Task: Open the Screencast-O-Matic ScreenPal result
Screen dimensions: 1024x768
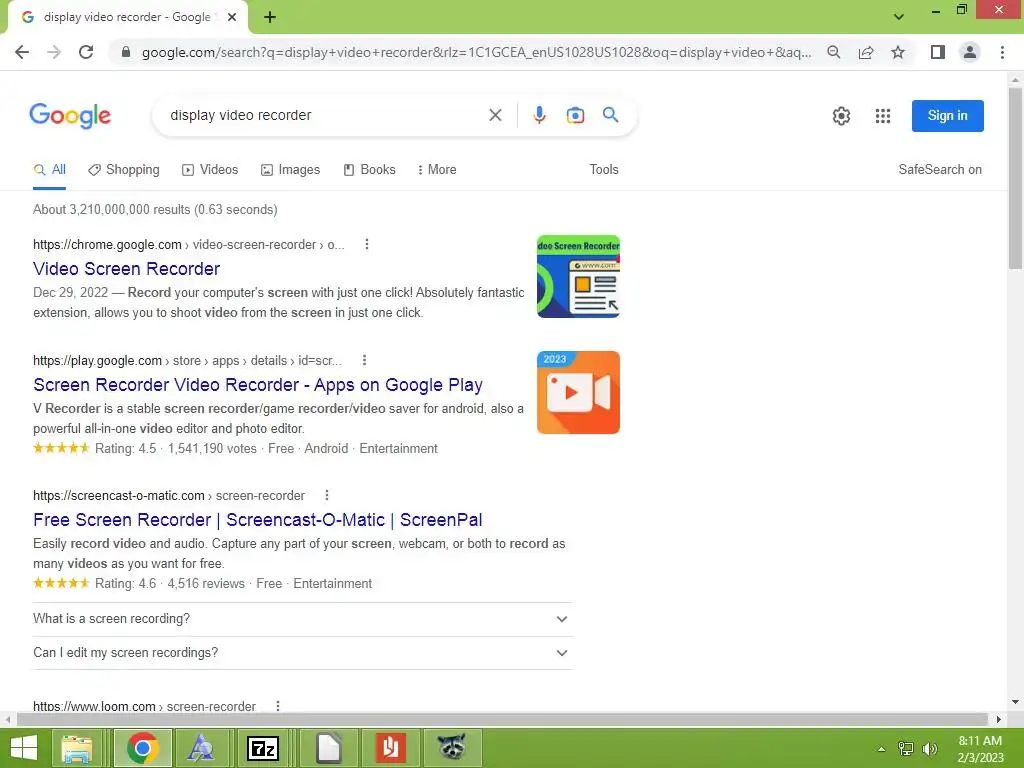Action: pos(258,520)
